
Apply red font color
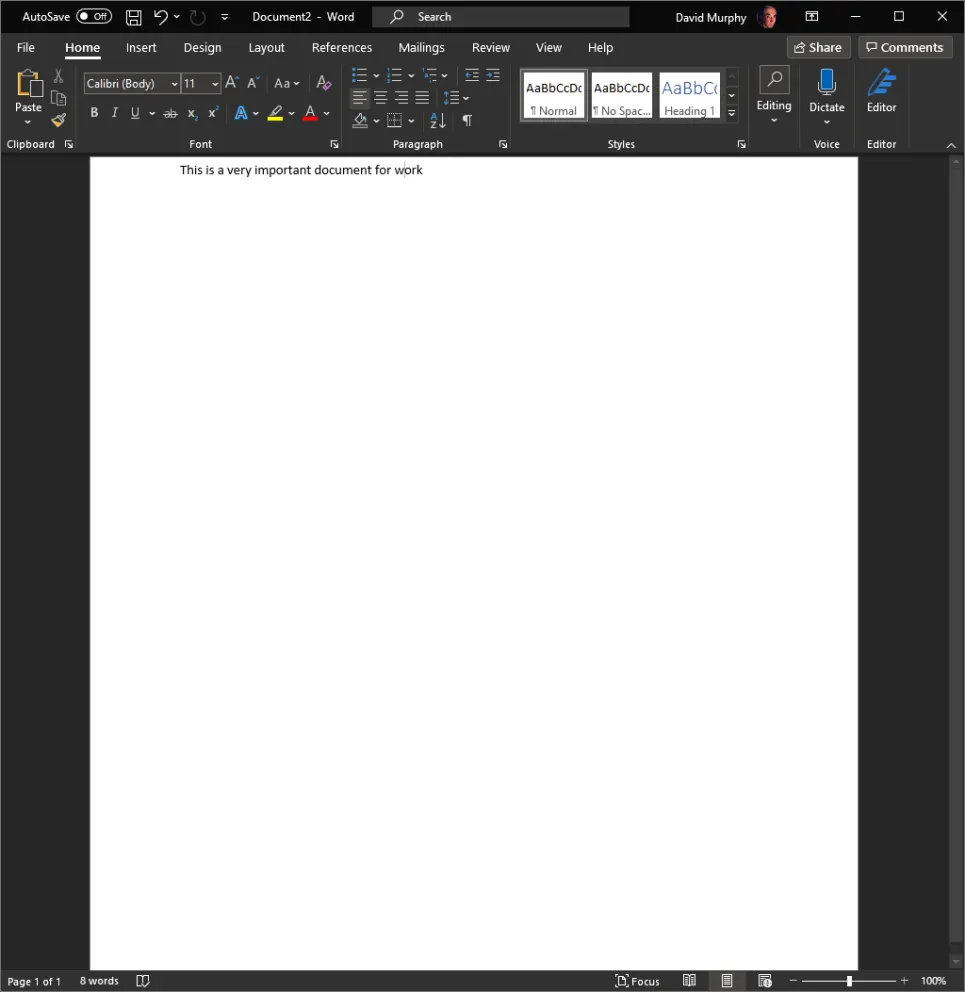coord(310,113)
